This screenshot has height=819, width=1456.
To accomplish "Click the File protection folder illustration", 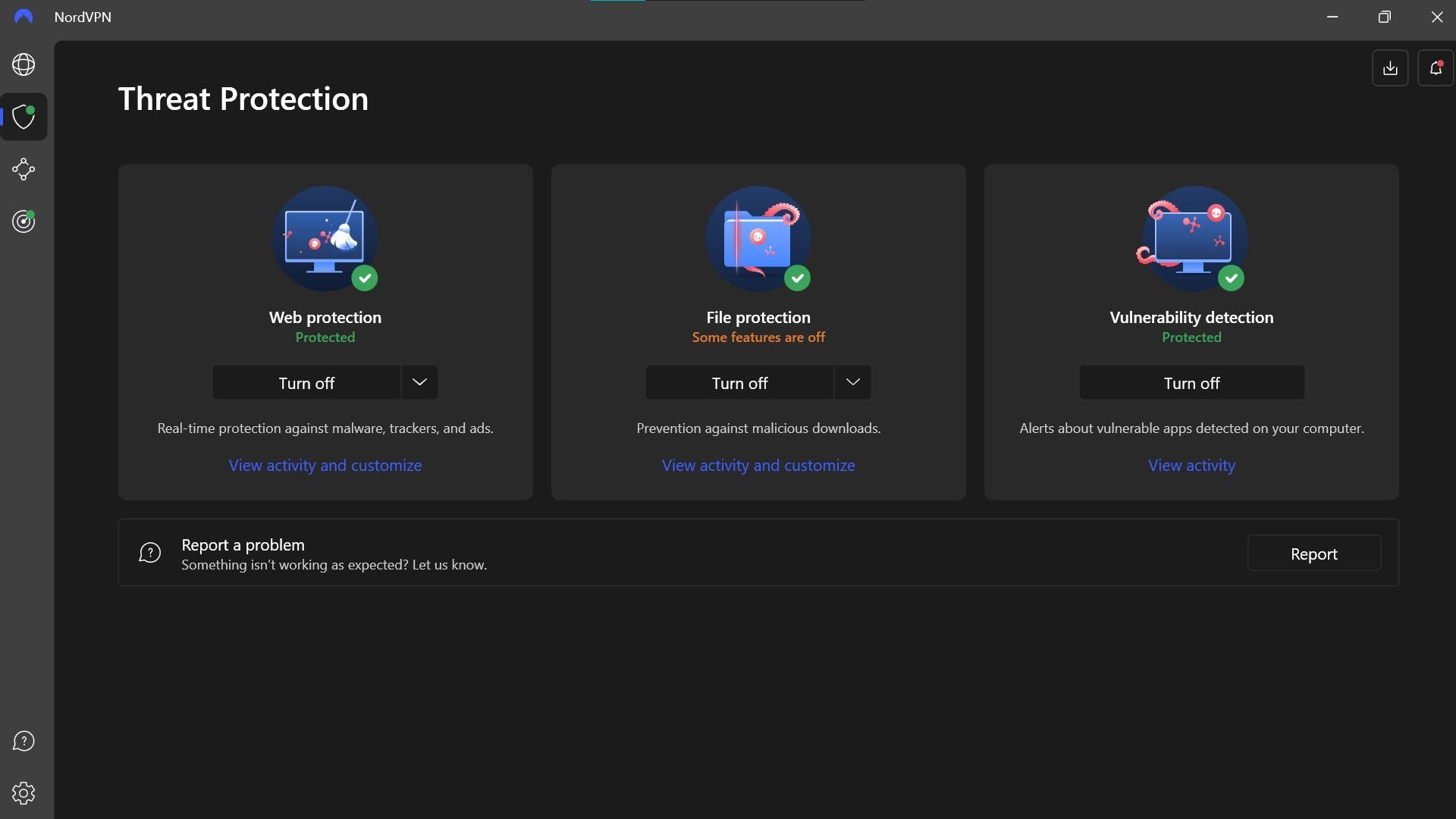I will [758, 238].
